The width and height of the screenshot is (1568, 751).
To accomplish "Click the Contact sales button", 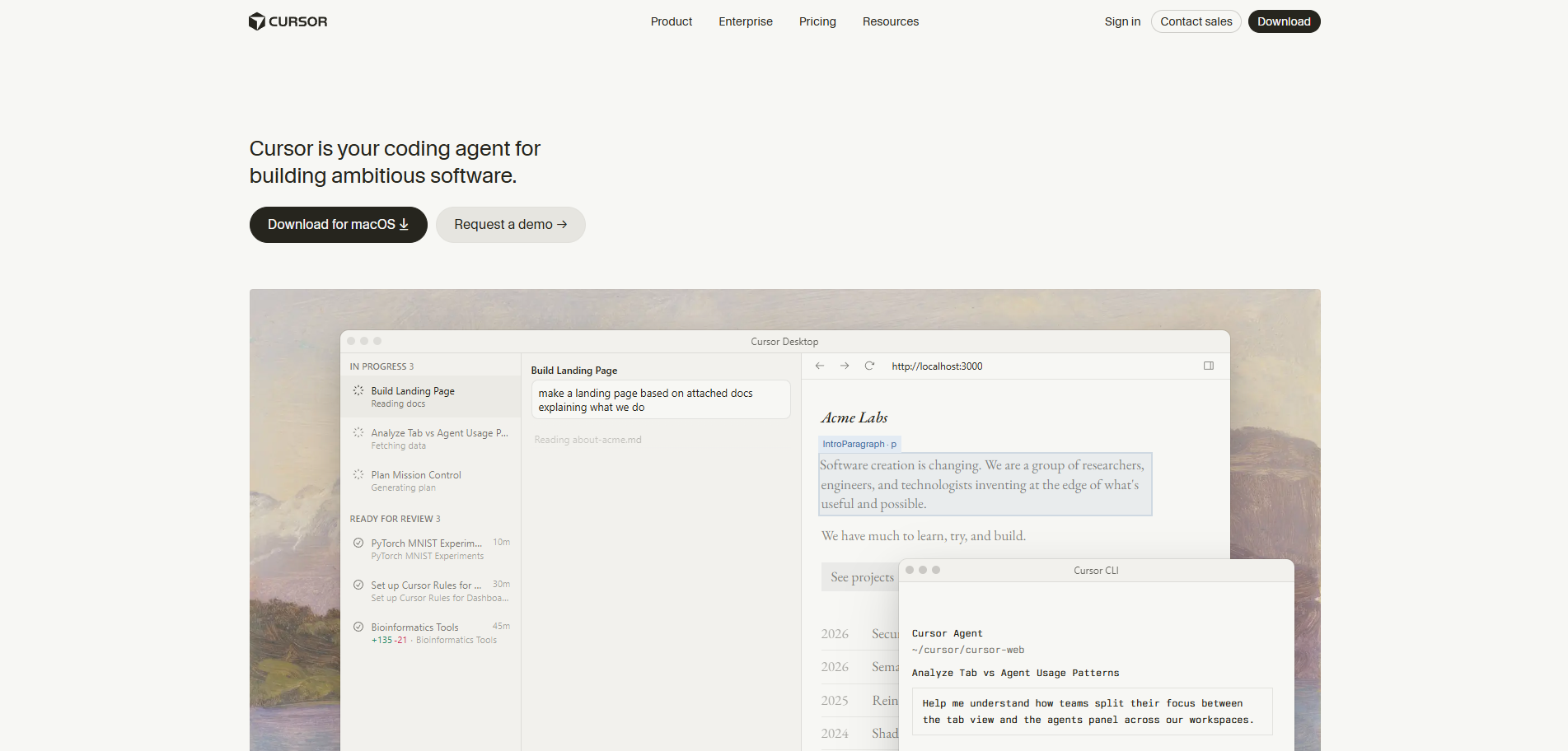I will point(1196,21).
